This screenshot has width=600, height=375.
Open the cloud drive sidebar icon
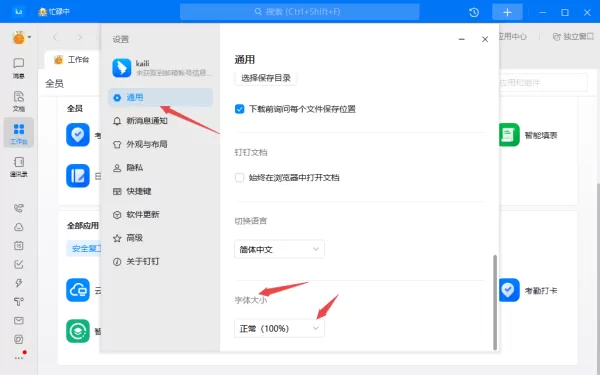18,227
